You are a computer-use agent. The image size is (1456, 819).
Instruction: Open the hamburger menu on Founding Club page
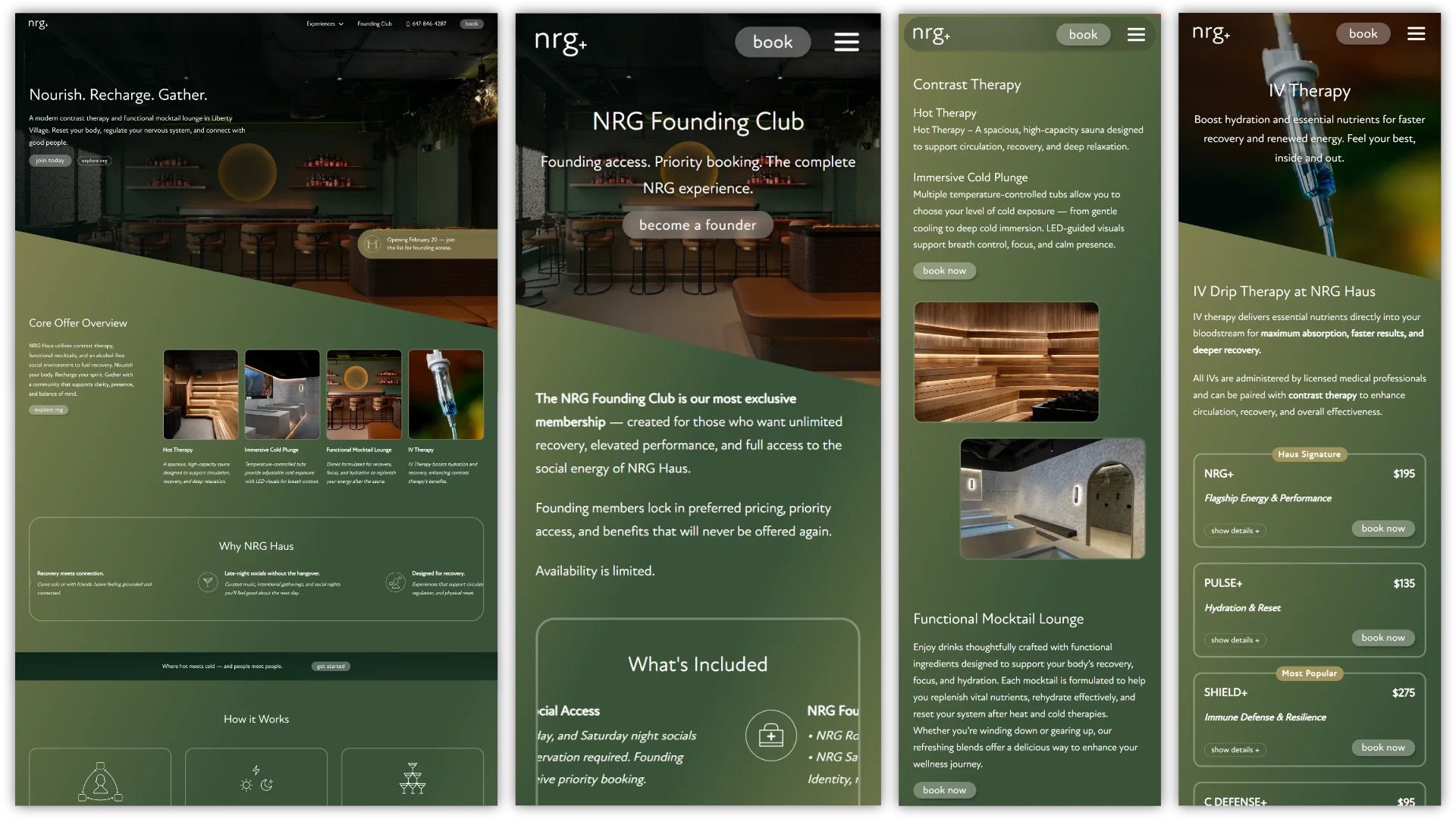[x=846, y=42]
